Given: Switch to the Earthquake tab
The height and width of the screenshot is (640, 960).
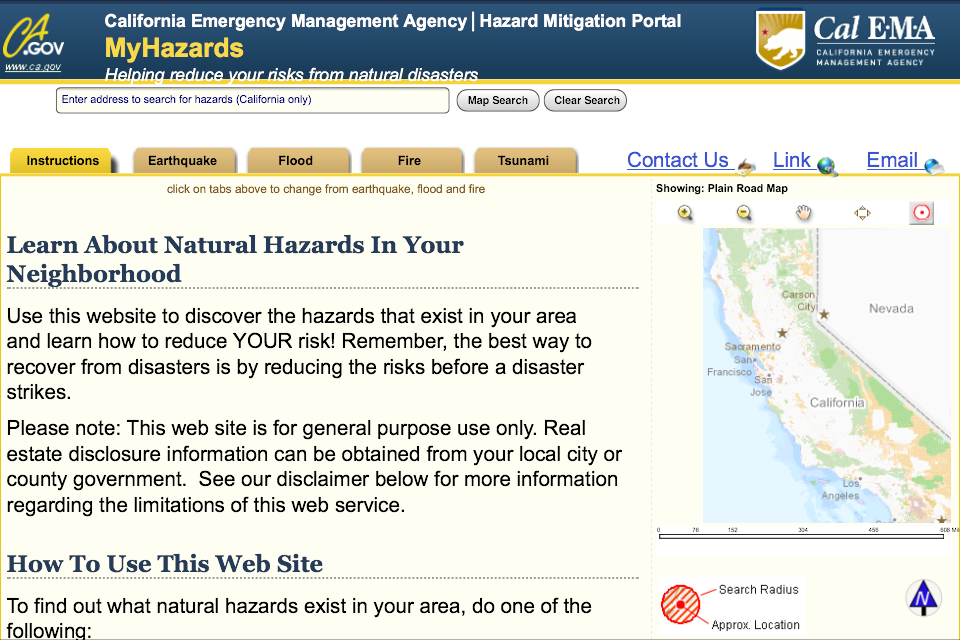Looking at the screenshot, I should (182, 160).
